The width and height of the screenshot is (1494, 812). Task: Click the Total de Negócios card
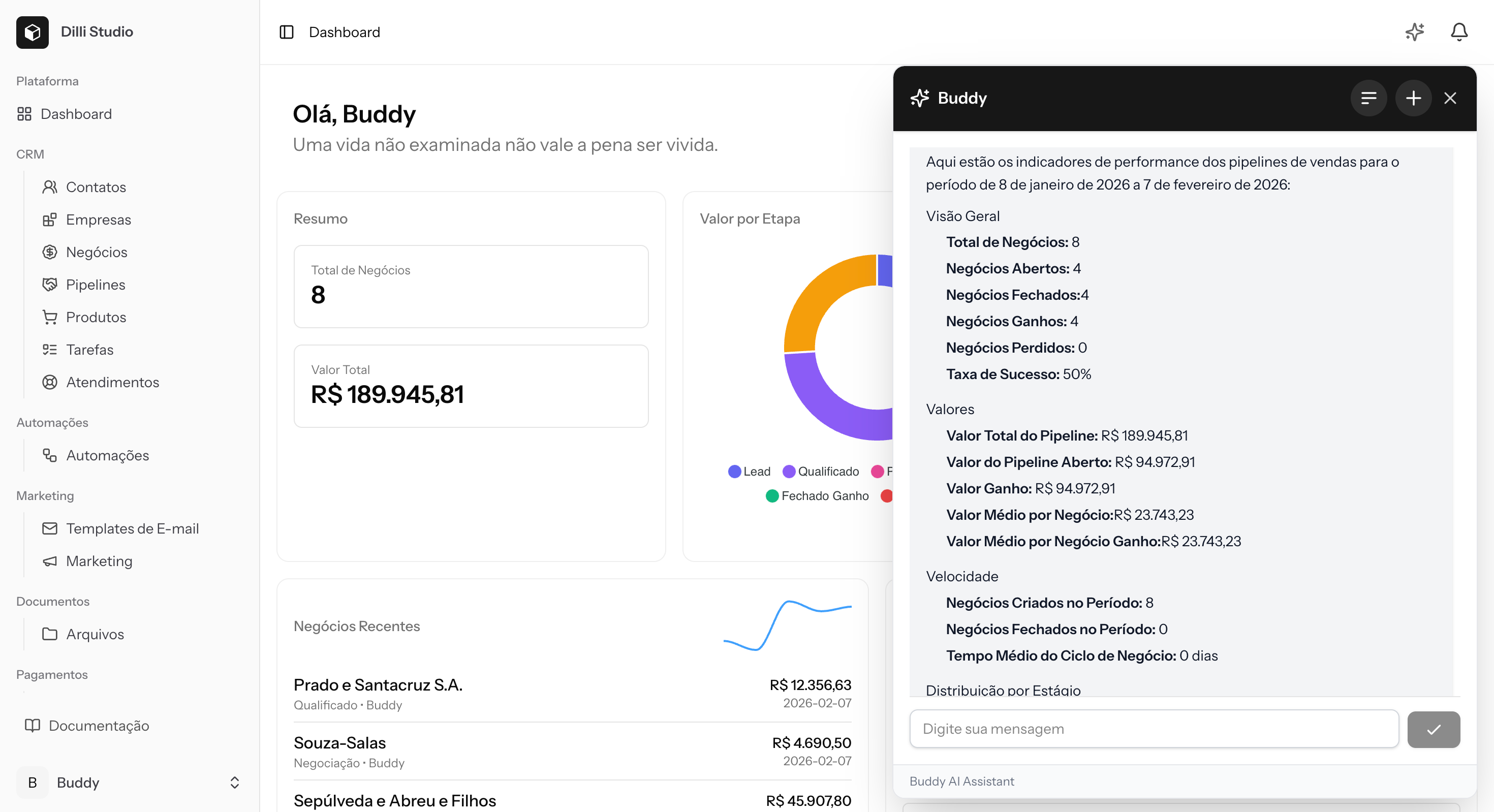[x=471, y=287]
